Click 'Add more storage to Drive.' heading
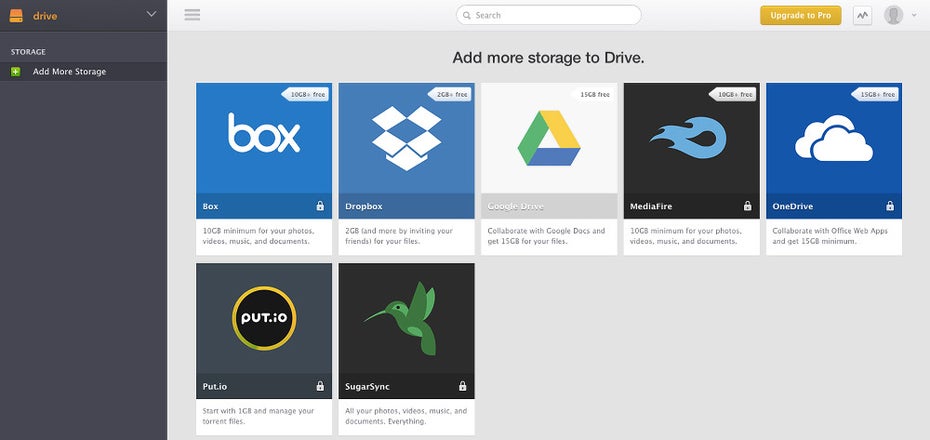930x440 pixels. 548,58
